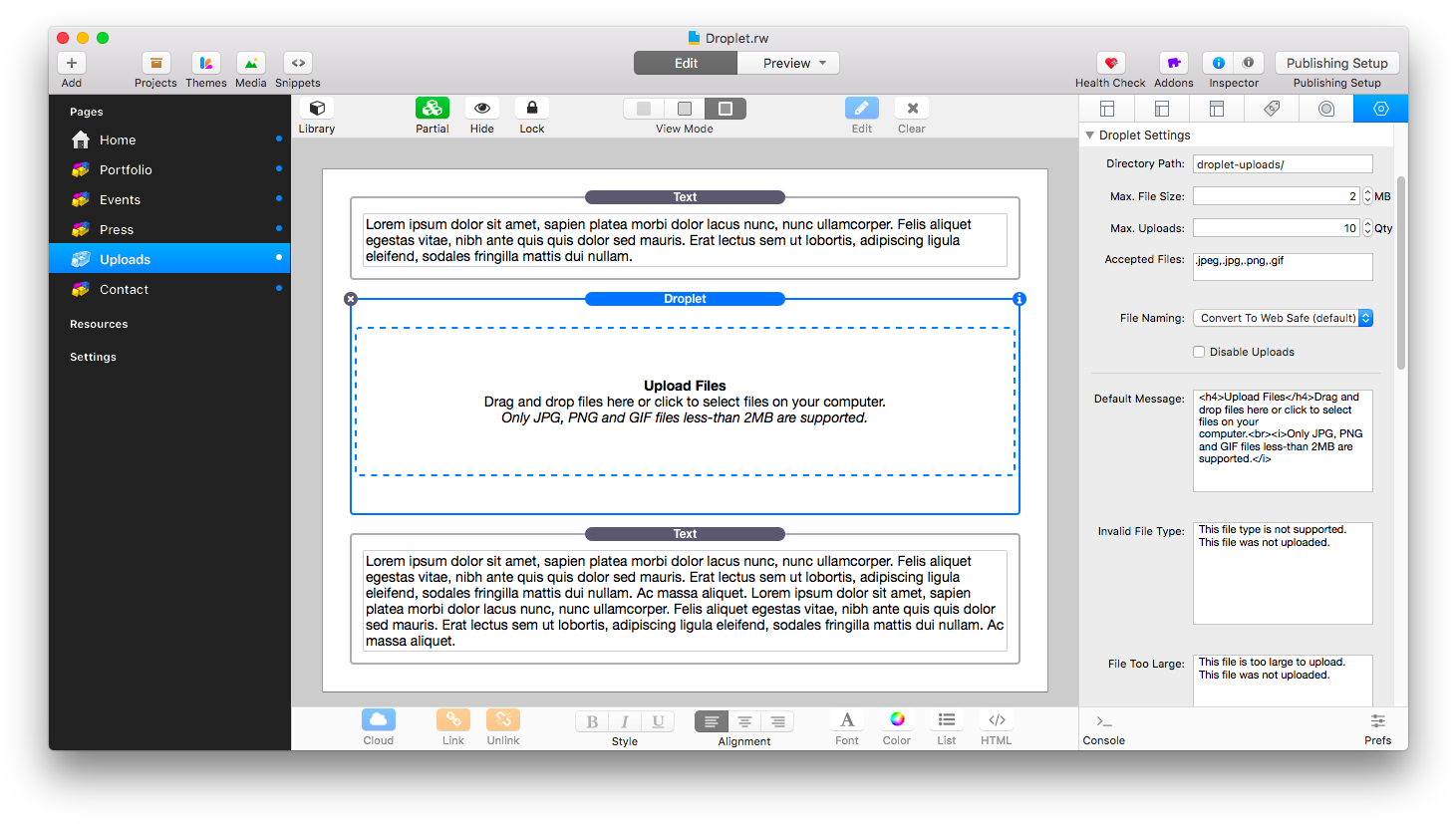The image size is (1456, 824).
Task: Open the Snippets panel
Action: [297, 64]
